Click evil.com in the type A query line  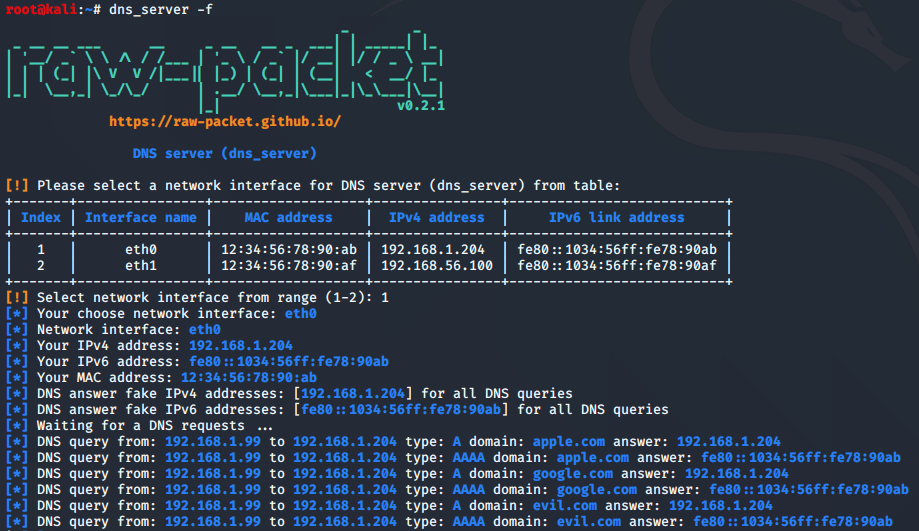[564, 505]
